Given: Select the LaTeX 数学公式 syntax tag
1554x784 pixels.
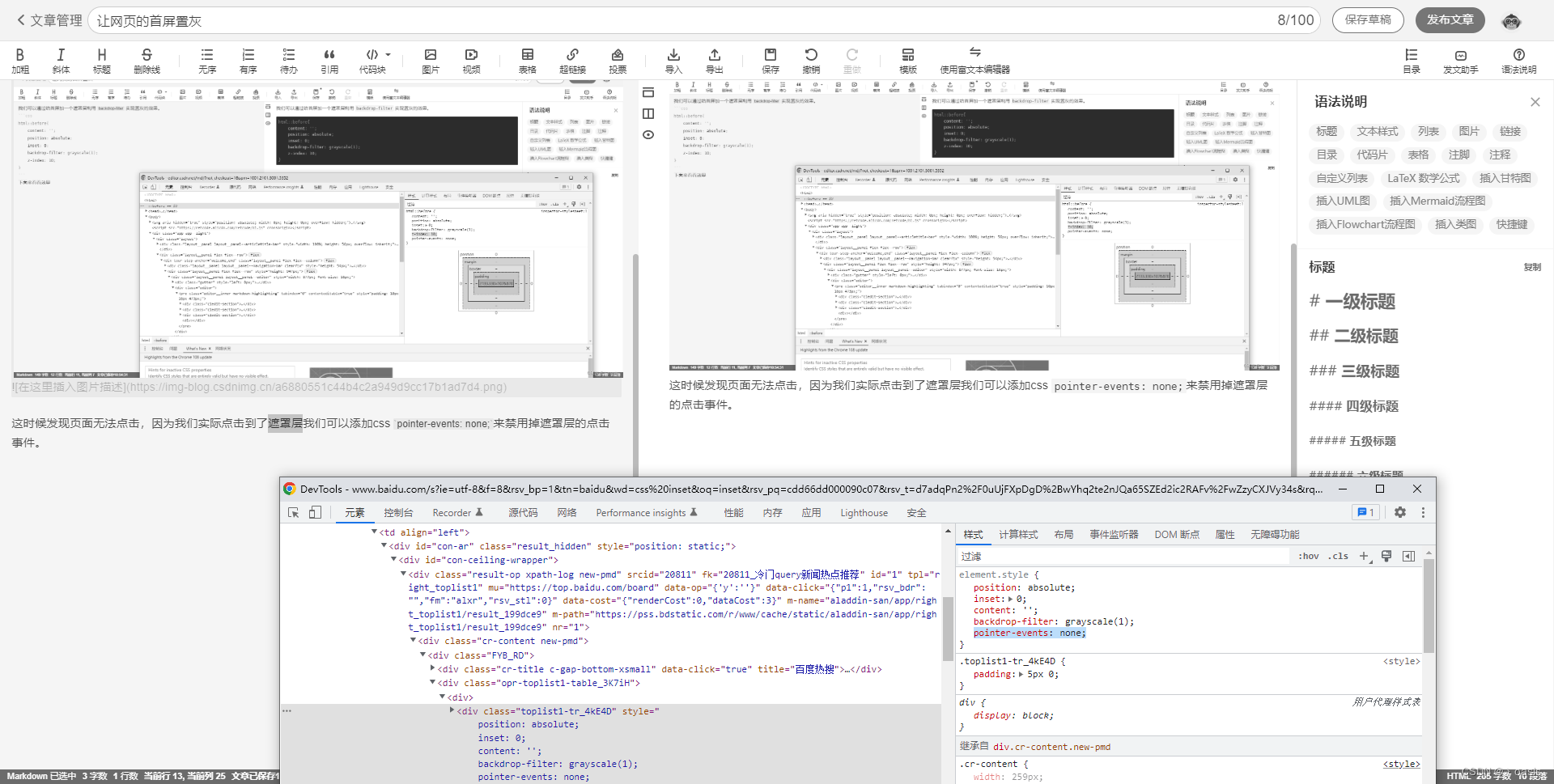Looking at the screenshot, I should coord(1423,178).
